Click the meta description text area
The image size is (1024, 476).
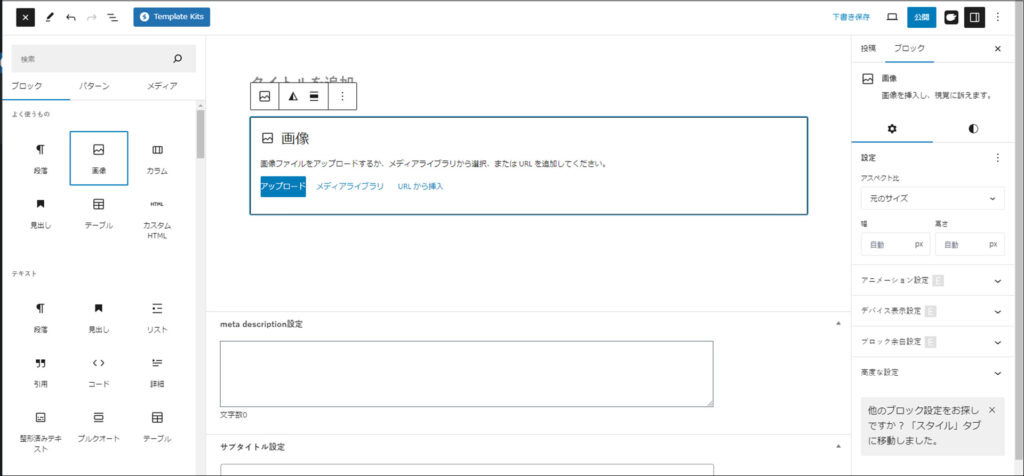[466, 373]
